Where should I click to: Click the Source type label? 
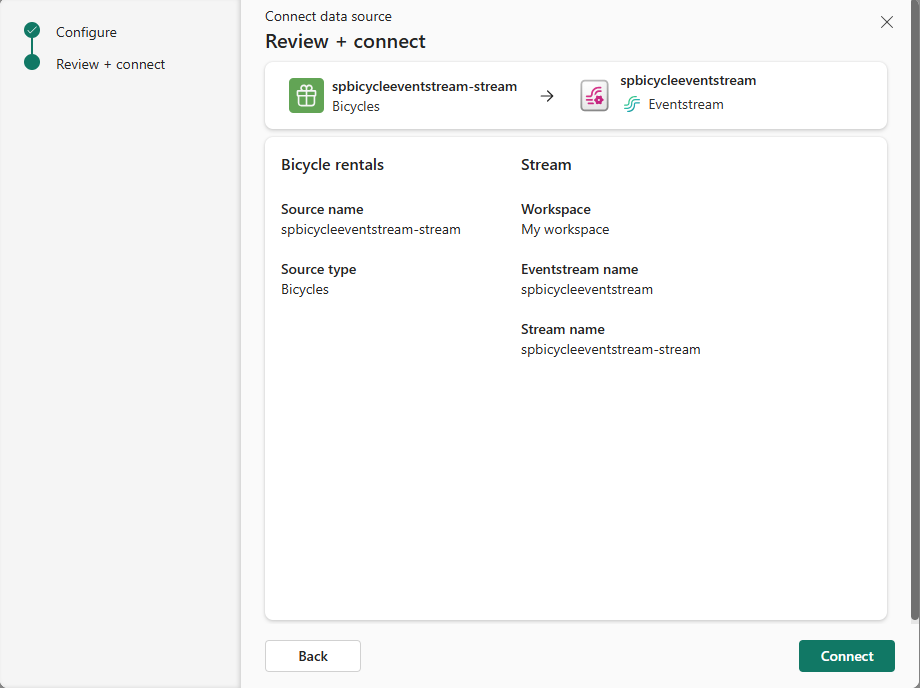tap(319, 269)
